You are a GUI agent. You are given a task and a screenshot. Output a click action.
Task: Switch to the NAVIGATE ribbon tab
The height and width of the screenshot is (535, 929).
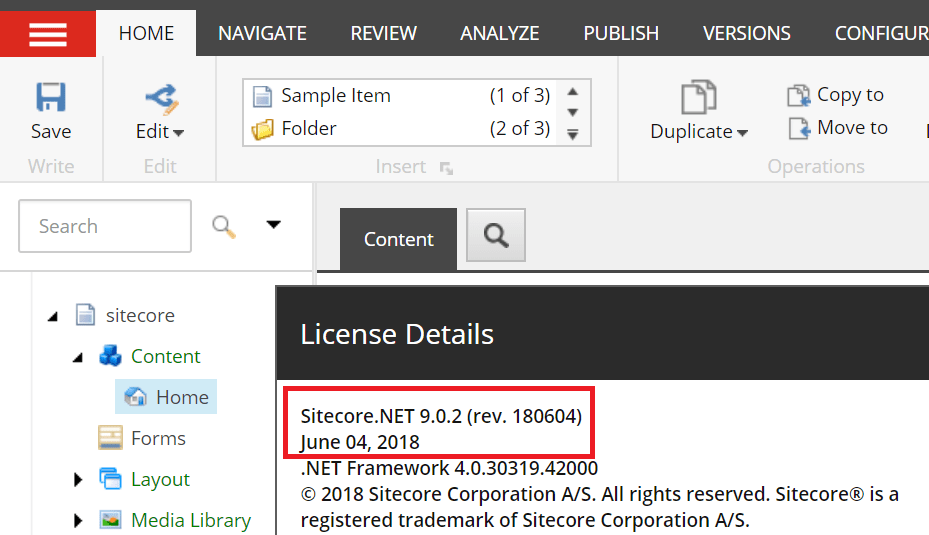[262, 33]
